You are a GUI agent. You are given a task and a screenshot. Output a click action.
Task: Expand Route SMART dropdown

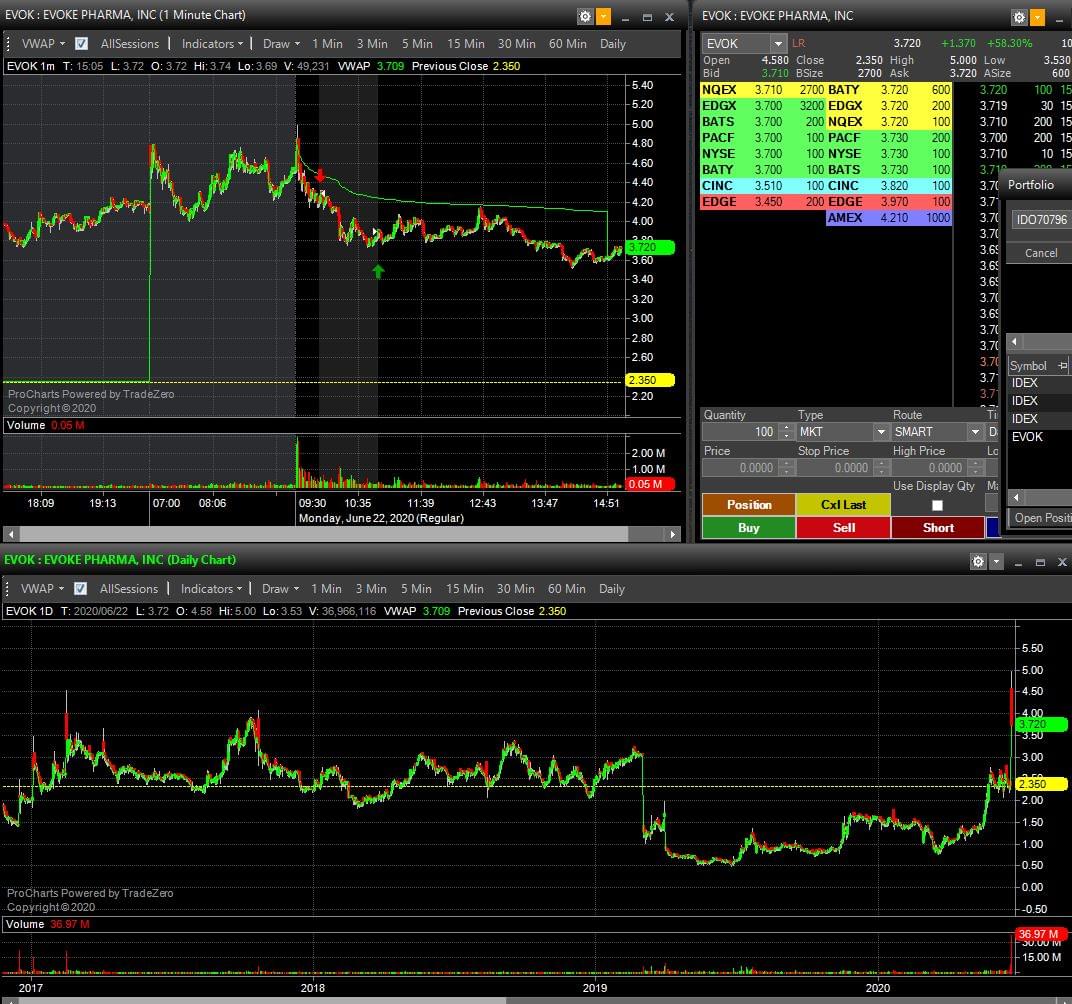point(975,432)
